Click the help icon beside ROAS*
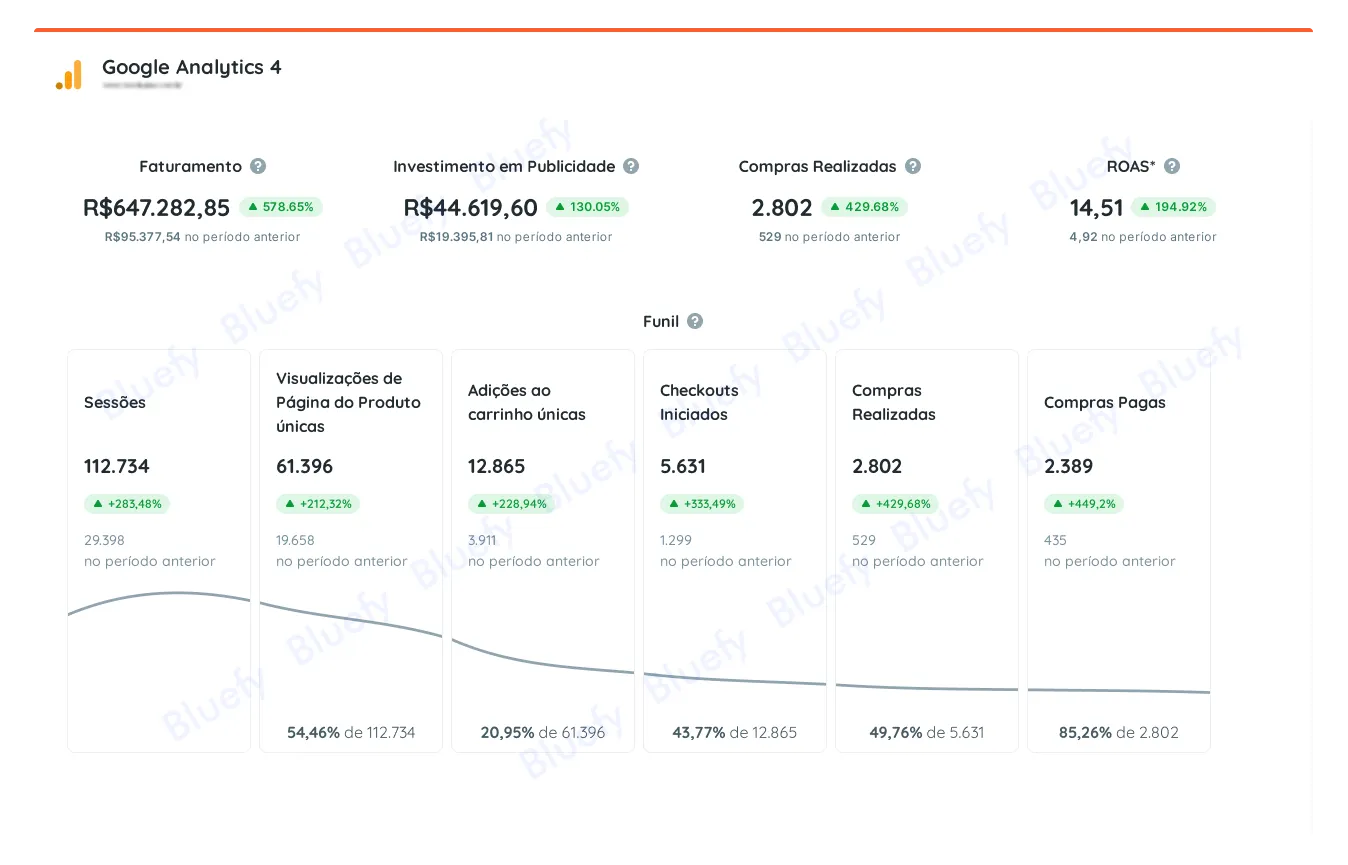 (1172, 166)
